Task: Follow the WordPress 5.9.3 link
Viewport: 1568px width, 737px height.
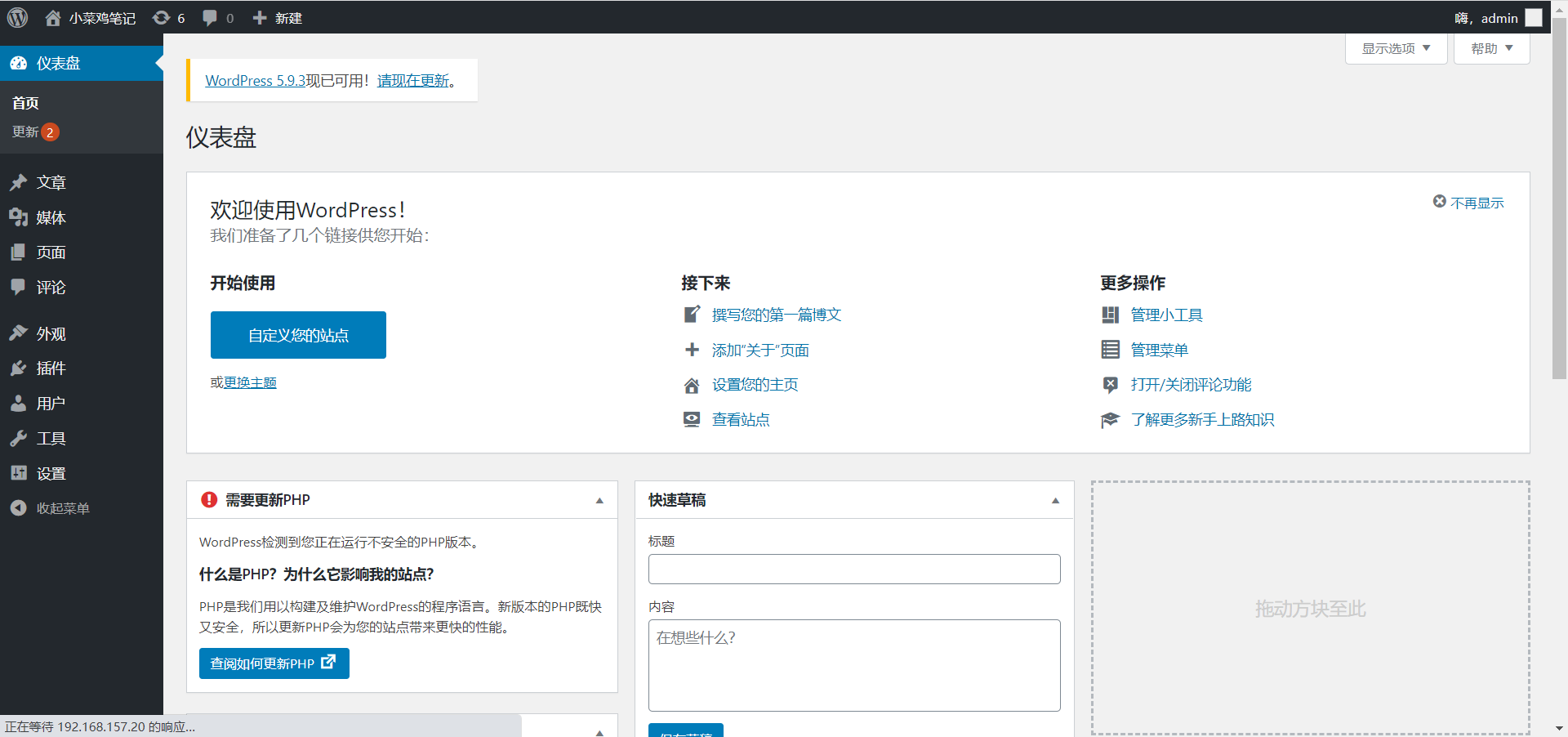Action: click(x=256, y=80)
